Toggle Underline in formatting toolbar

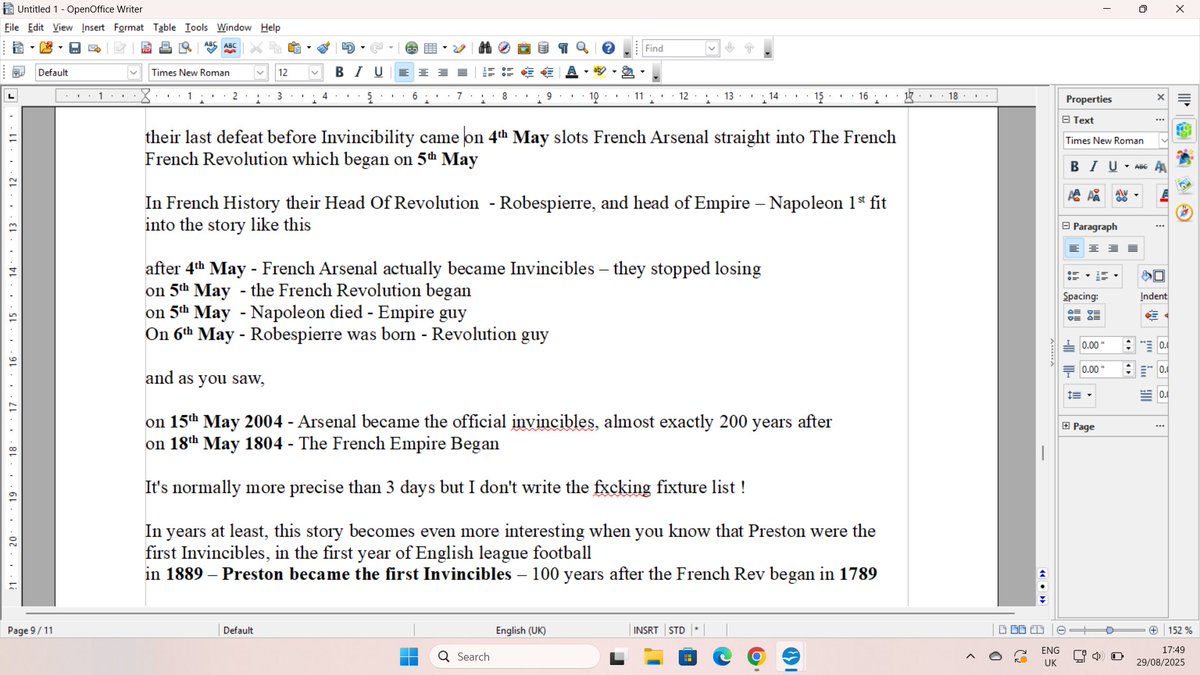point(378,72)
